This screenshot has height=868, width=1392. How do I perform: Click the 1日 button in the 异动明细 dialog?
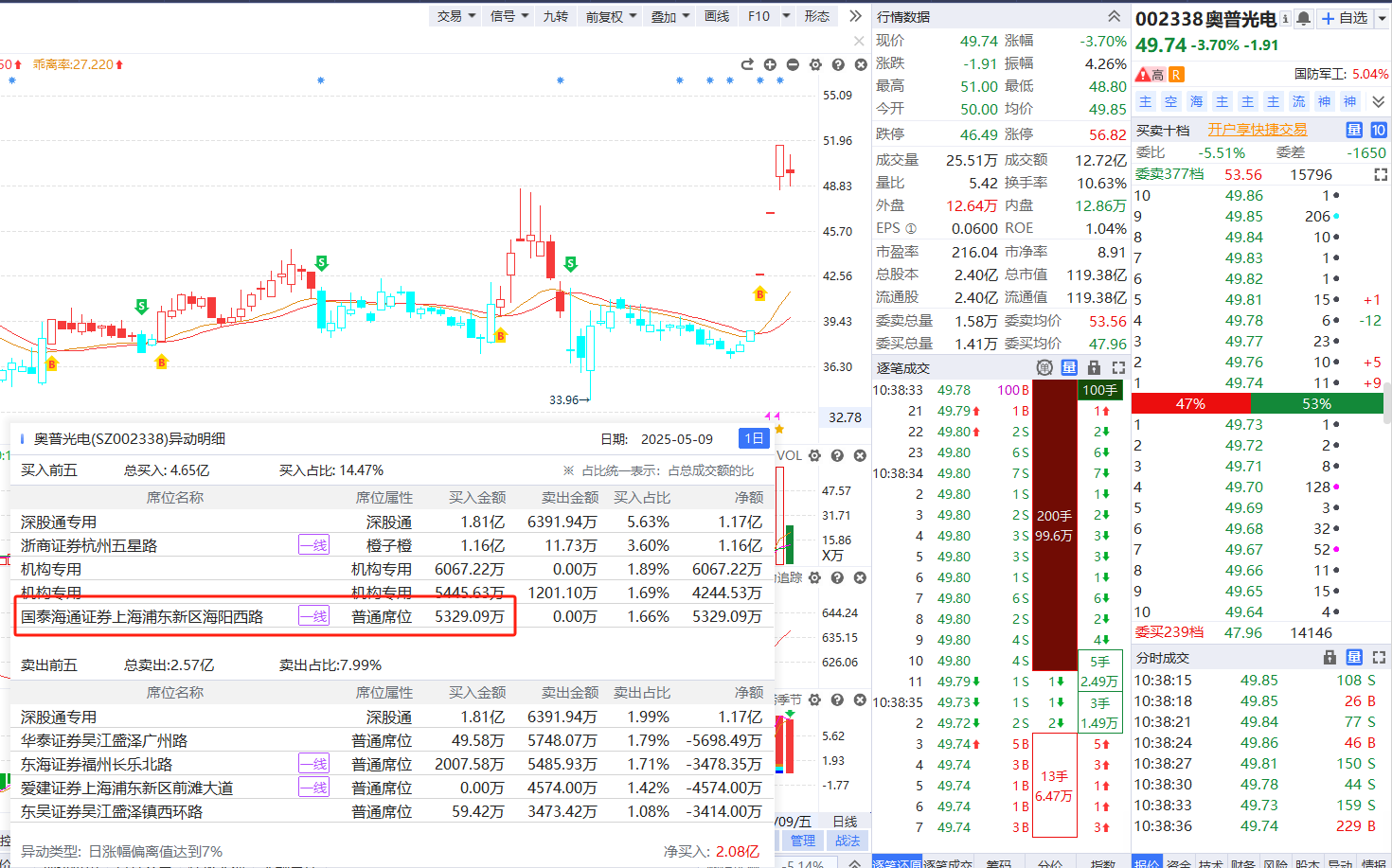pos(754,438)
